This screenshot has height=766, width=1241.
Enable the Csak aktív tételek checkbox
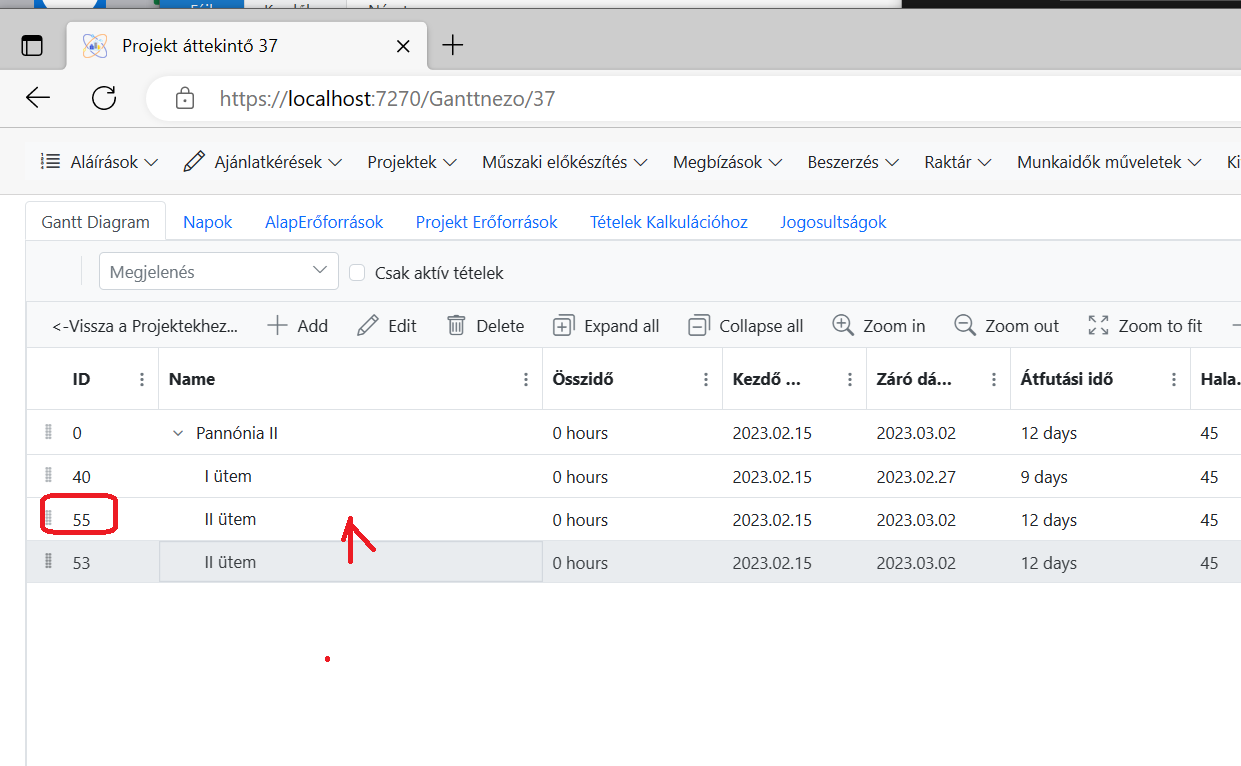356,272
